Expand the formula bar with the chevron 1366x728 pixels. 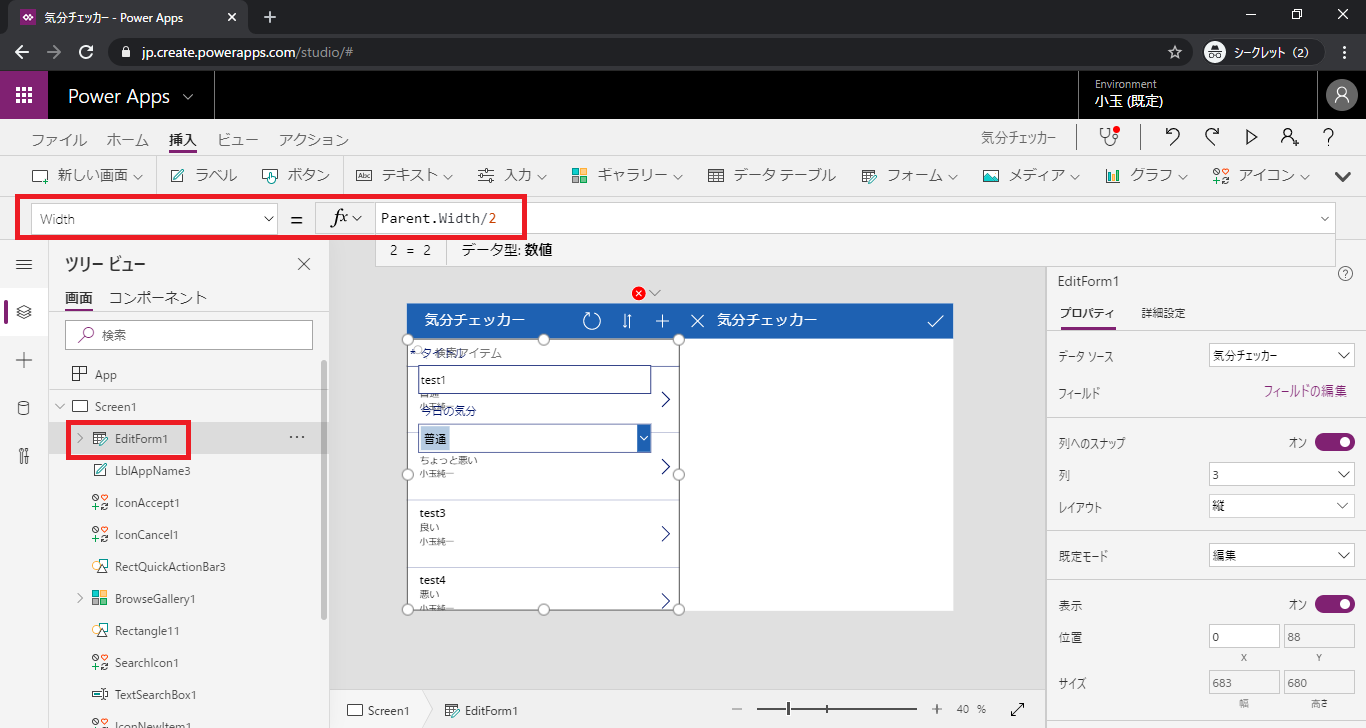coord(1326,219)
